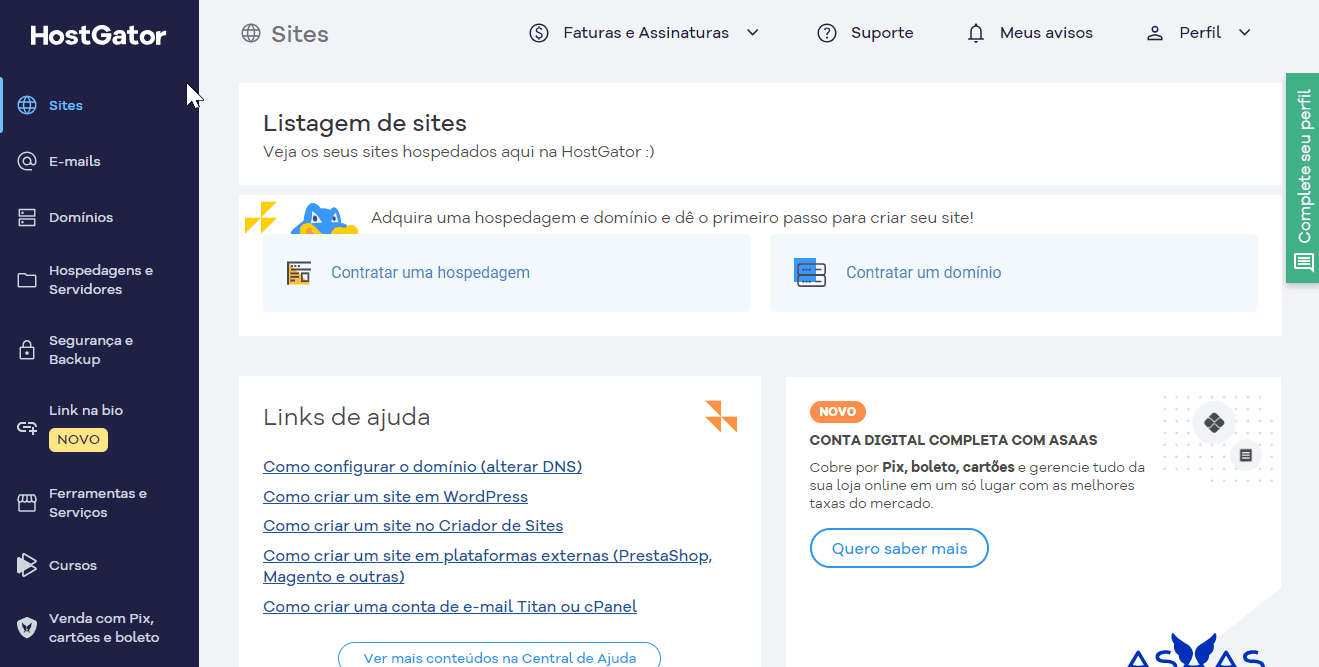Click the chat icon on green side tab
The image size is (1319, 667).
click(x=1303, y=262)
